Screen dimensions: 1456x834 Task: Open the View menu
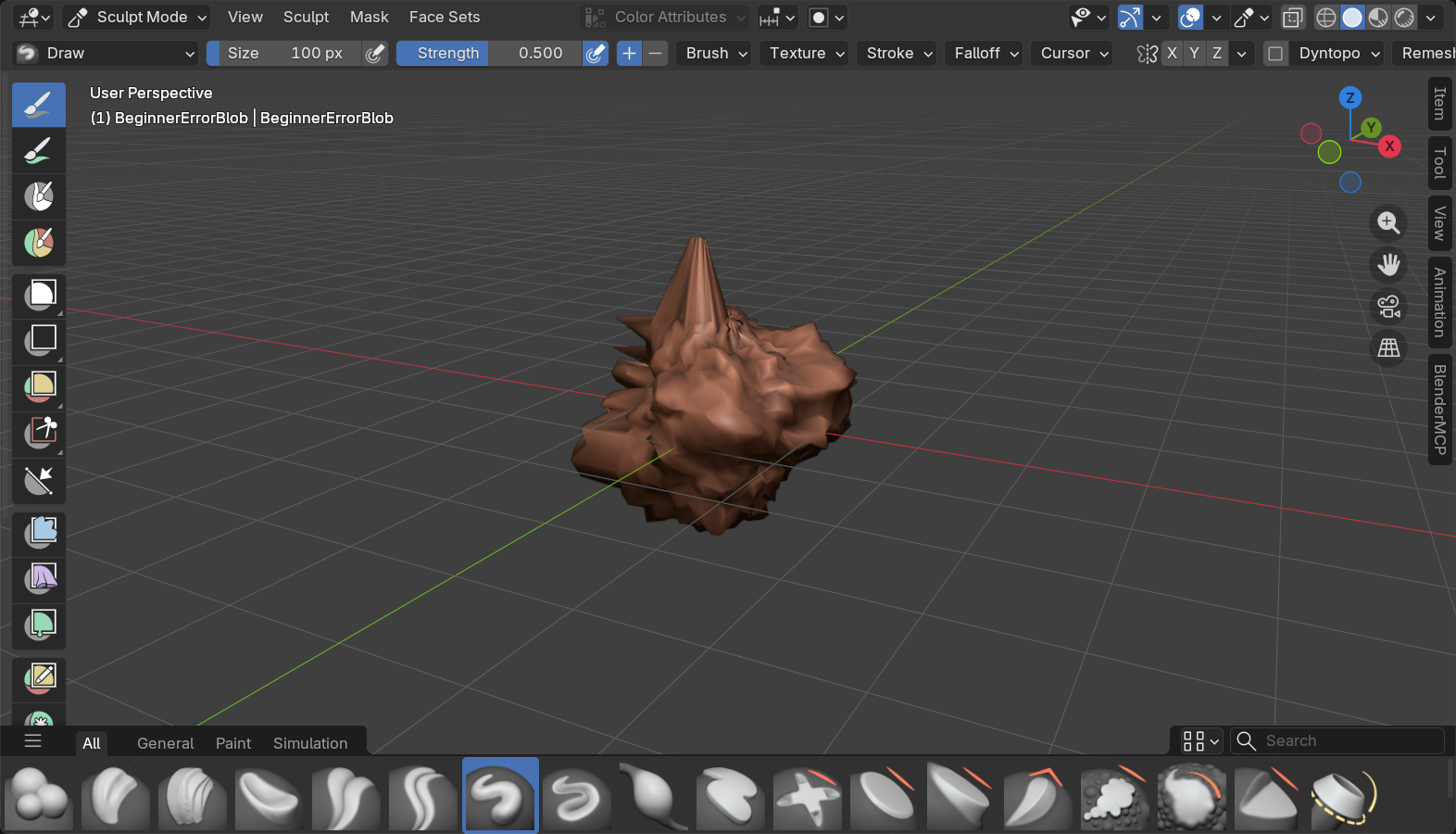(245, 18)
